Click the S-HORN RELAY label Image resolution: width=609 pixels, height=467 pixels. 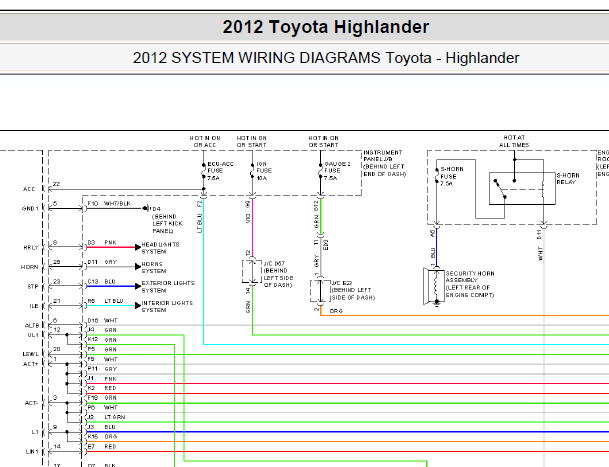click(568, 179)
